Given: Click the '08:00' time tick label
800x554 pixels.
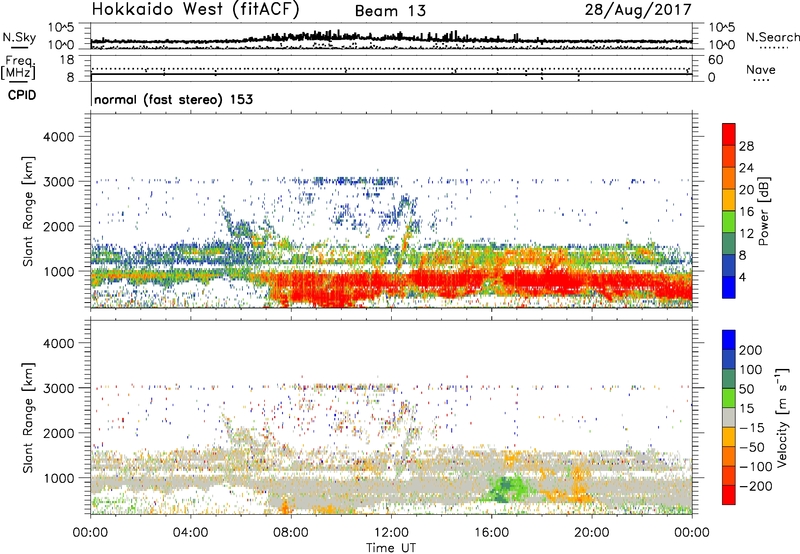Looking at the screenshot, I should click(x=290, y=532).
